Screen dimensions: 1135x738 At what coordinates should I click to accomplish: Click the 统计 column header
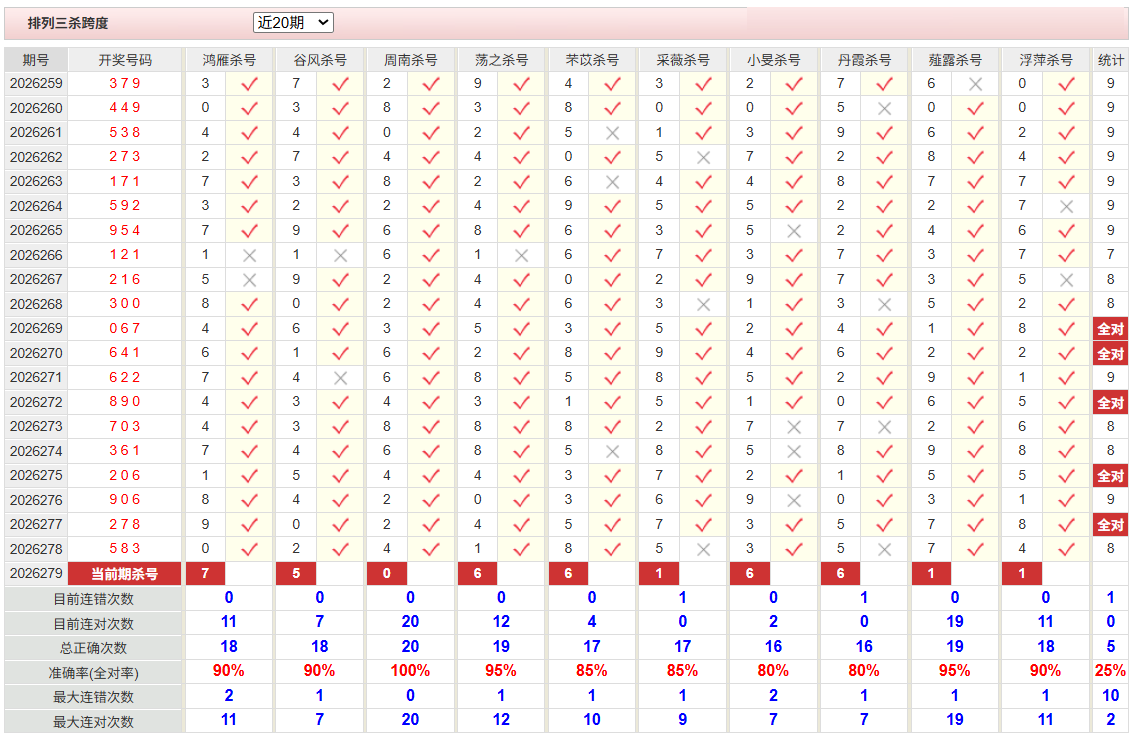(x=1110, y=60)
